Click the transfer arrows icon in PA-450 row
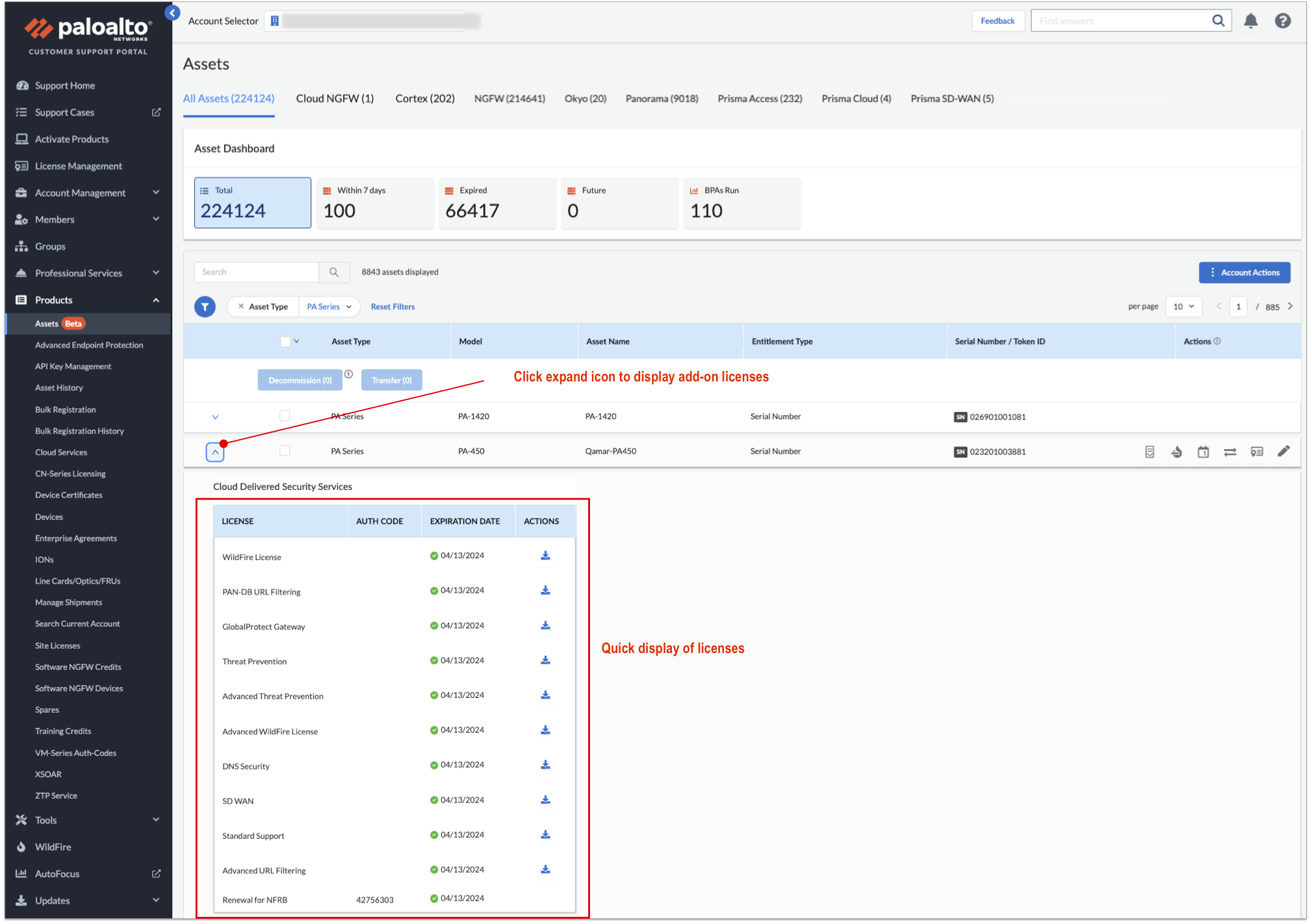Screen dimensions: 1312x924 [x=1229, y=452]
